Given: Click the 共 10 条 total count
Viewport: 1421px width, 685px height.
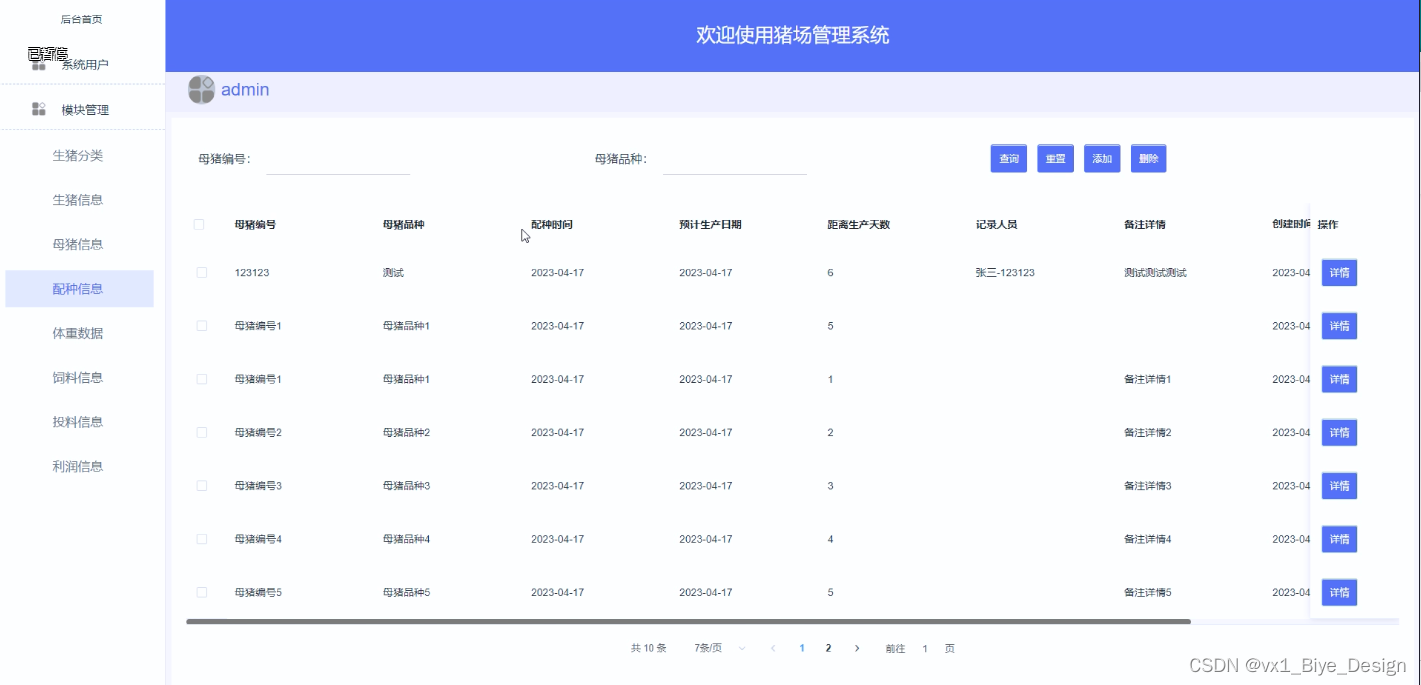Looking at the screenshot, I should point(648,648).
